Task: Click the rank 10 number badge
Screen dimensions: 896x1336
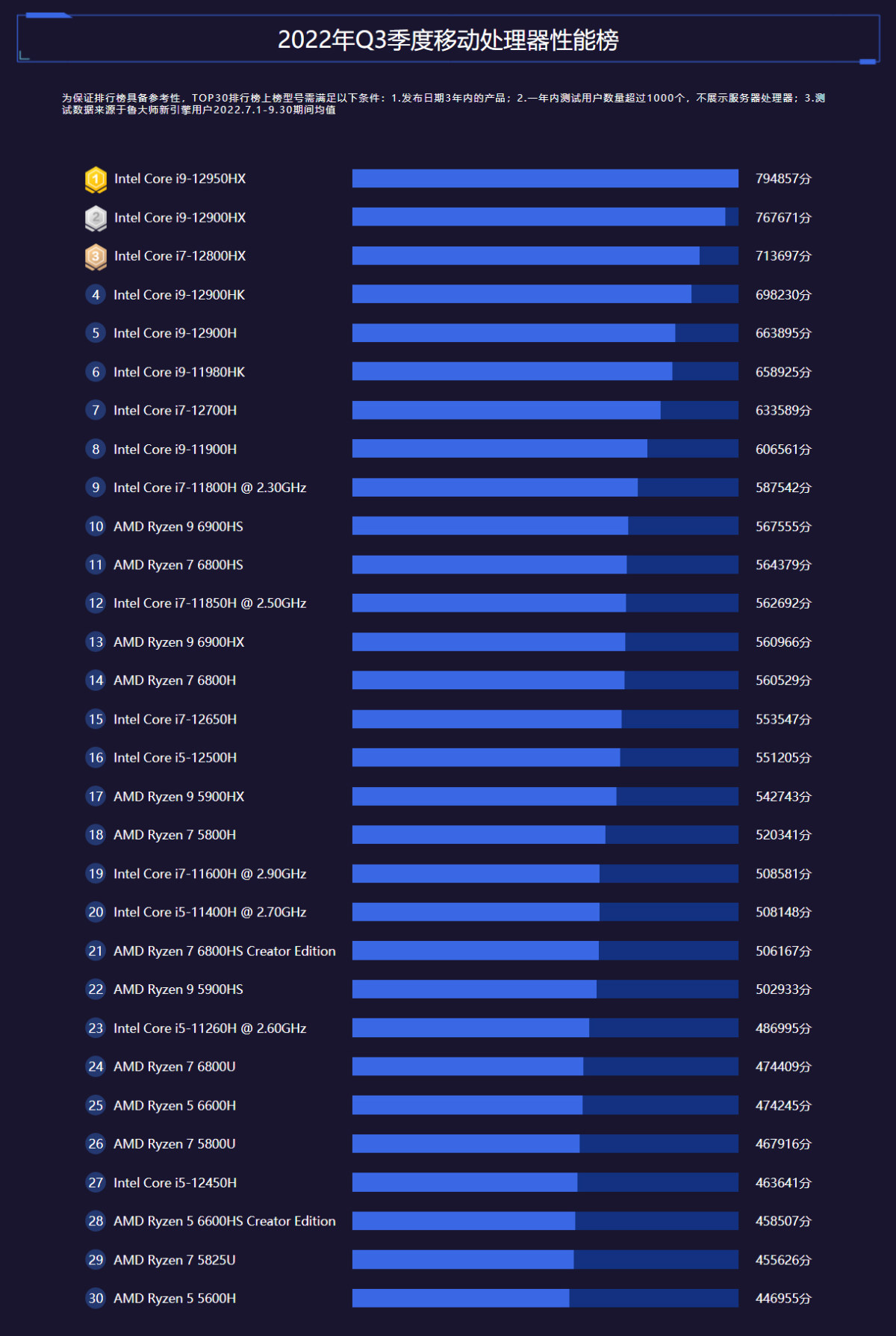Action: [96, 526]
